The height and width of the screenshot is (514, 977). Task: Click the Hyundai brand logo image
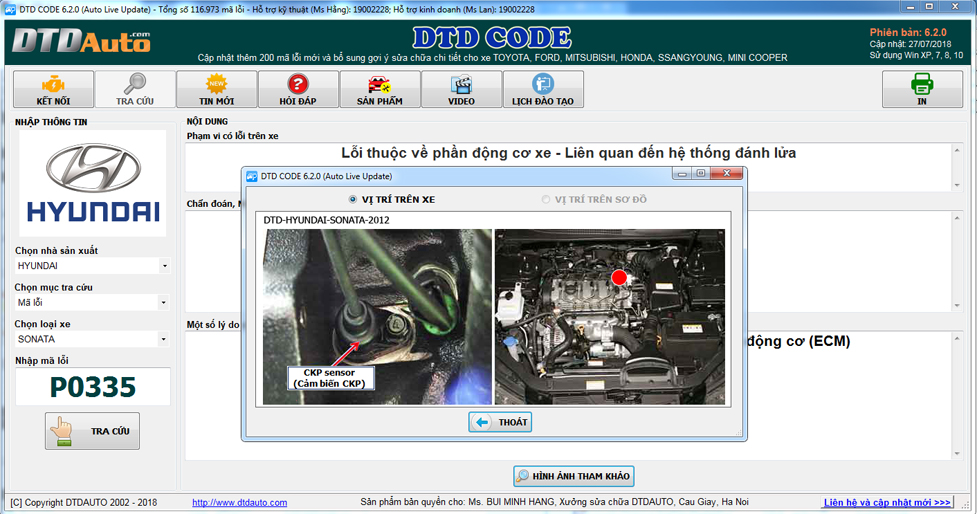point(93,183)
